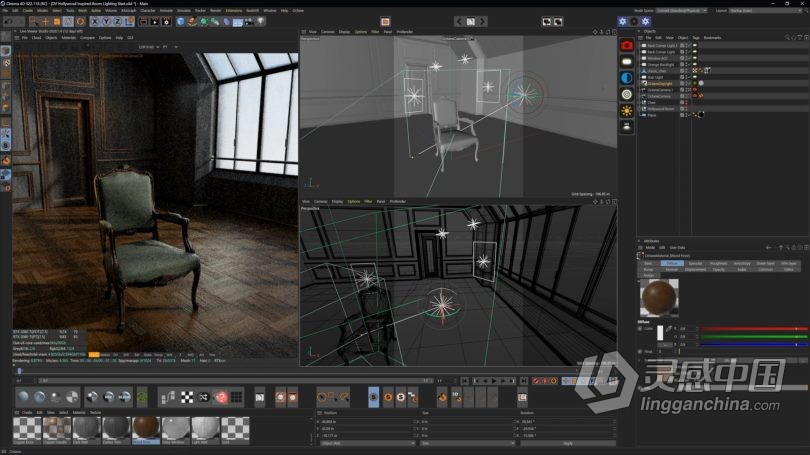Click the Spline Pen icon
Screen dimensions: 810x455
192,22
